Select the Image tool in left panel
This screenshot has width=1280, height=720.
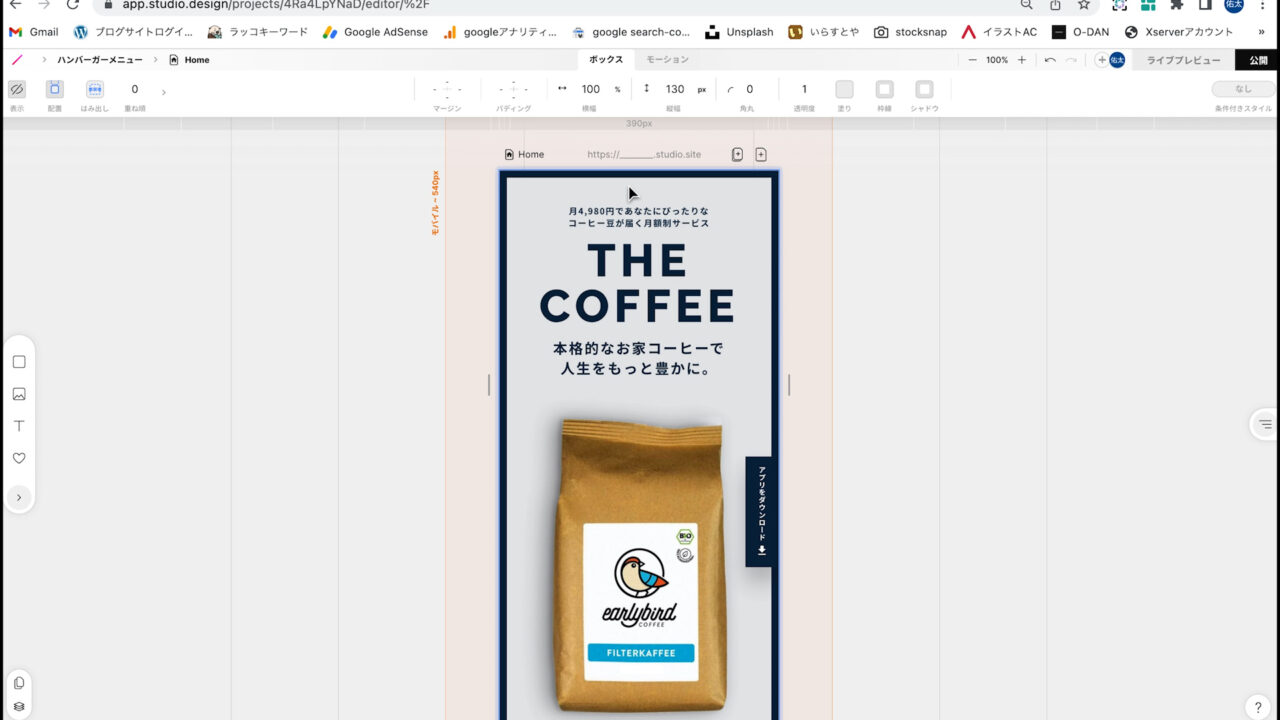(x=19, y=394)
